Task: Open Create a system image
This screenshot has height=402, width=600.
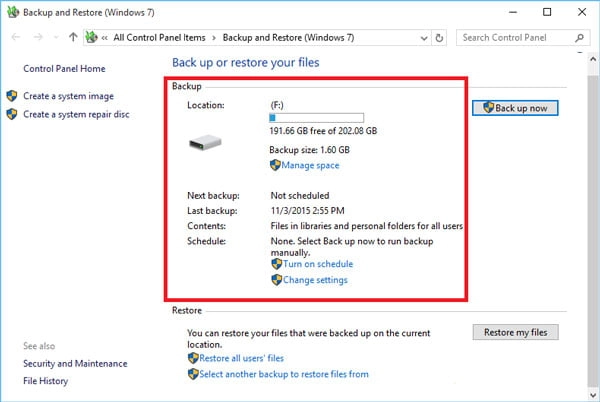Action: [68, 96]
